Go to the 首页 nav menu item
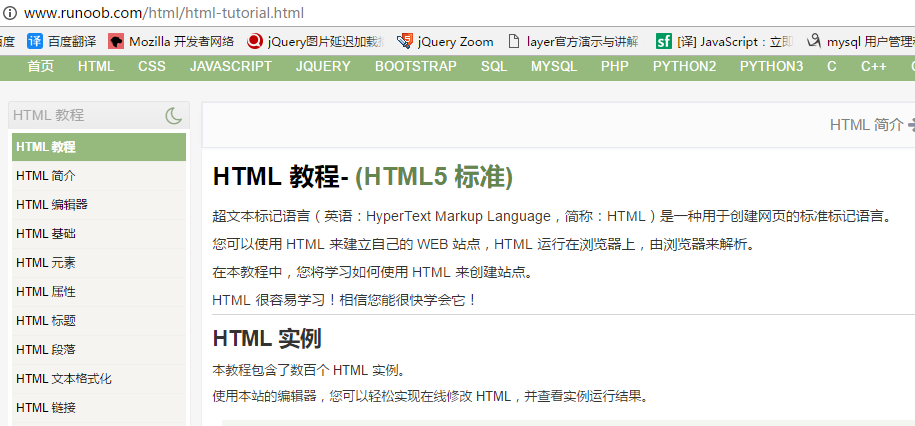This screenshot has height=426, width=915. pyautogui.click(x=41, y=67)
